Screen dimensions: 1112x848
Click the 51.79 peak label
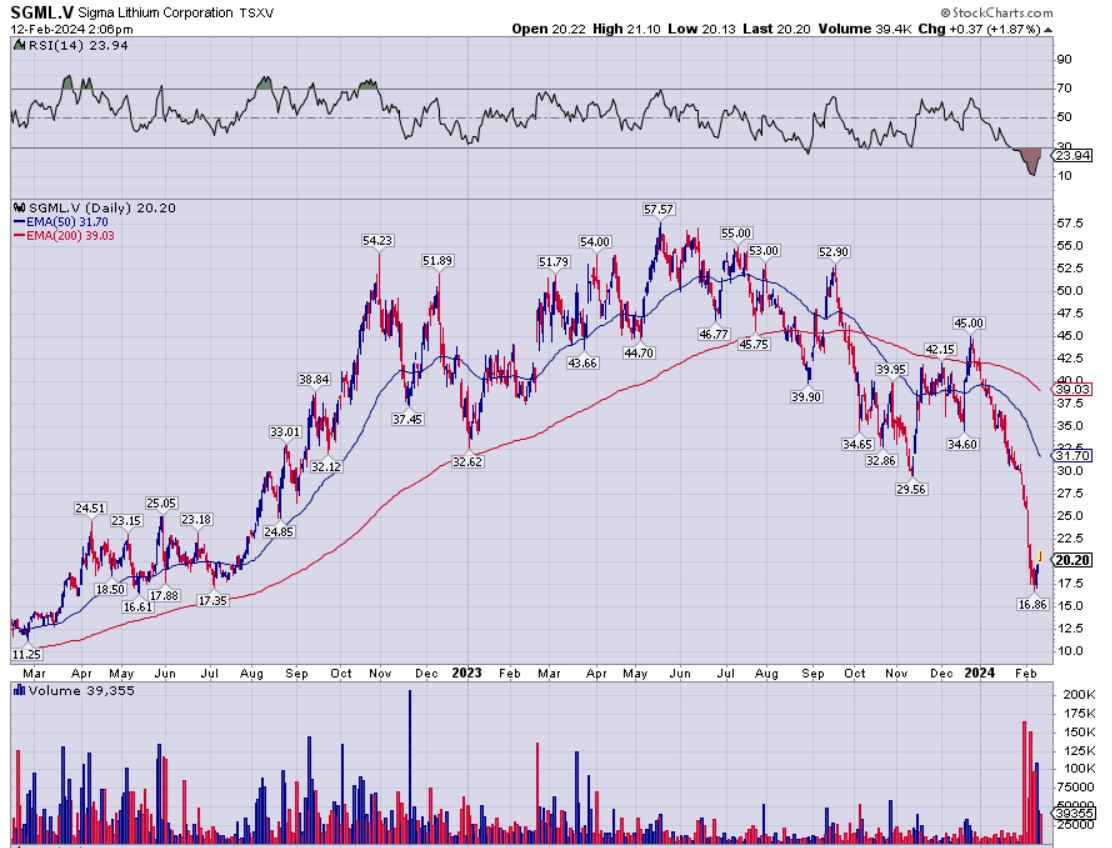click(x=553, y=262)
